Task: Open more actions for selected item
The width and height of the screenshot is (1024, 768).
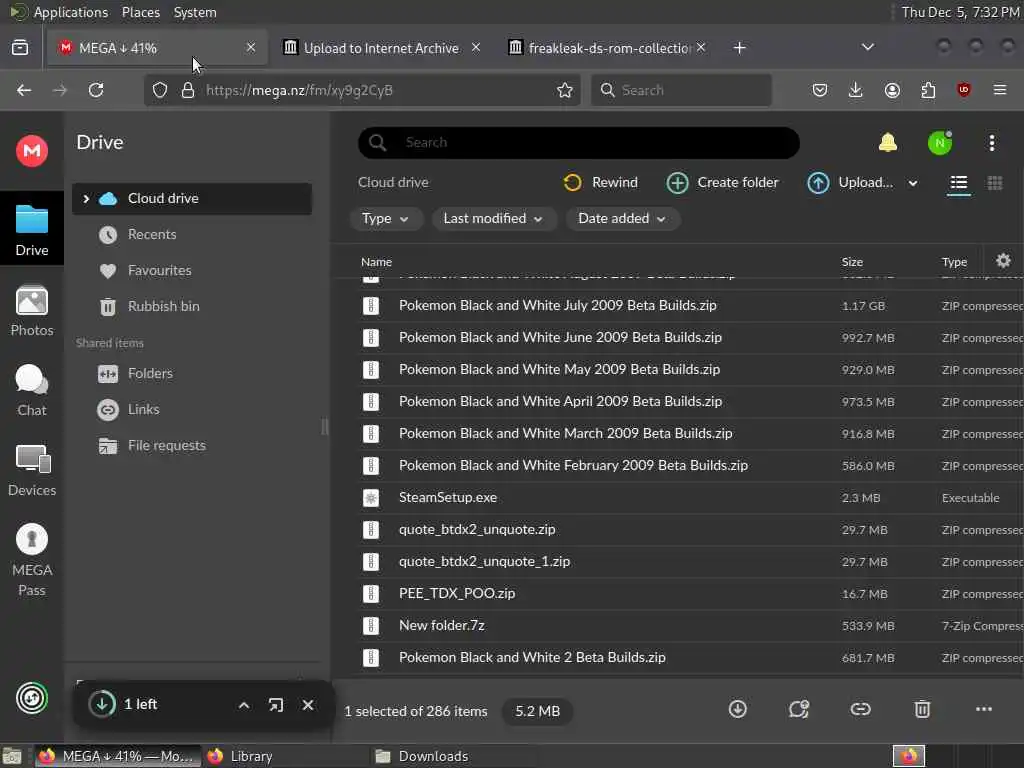Action: click(x=984, y=709)
